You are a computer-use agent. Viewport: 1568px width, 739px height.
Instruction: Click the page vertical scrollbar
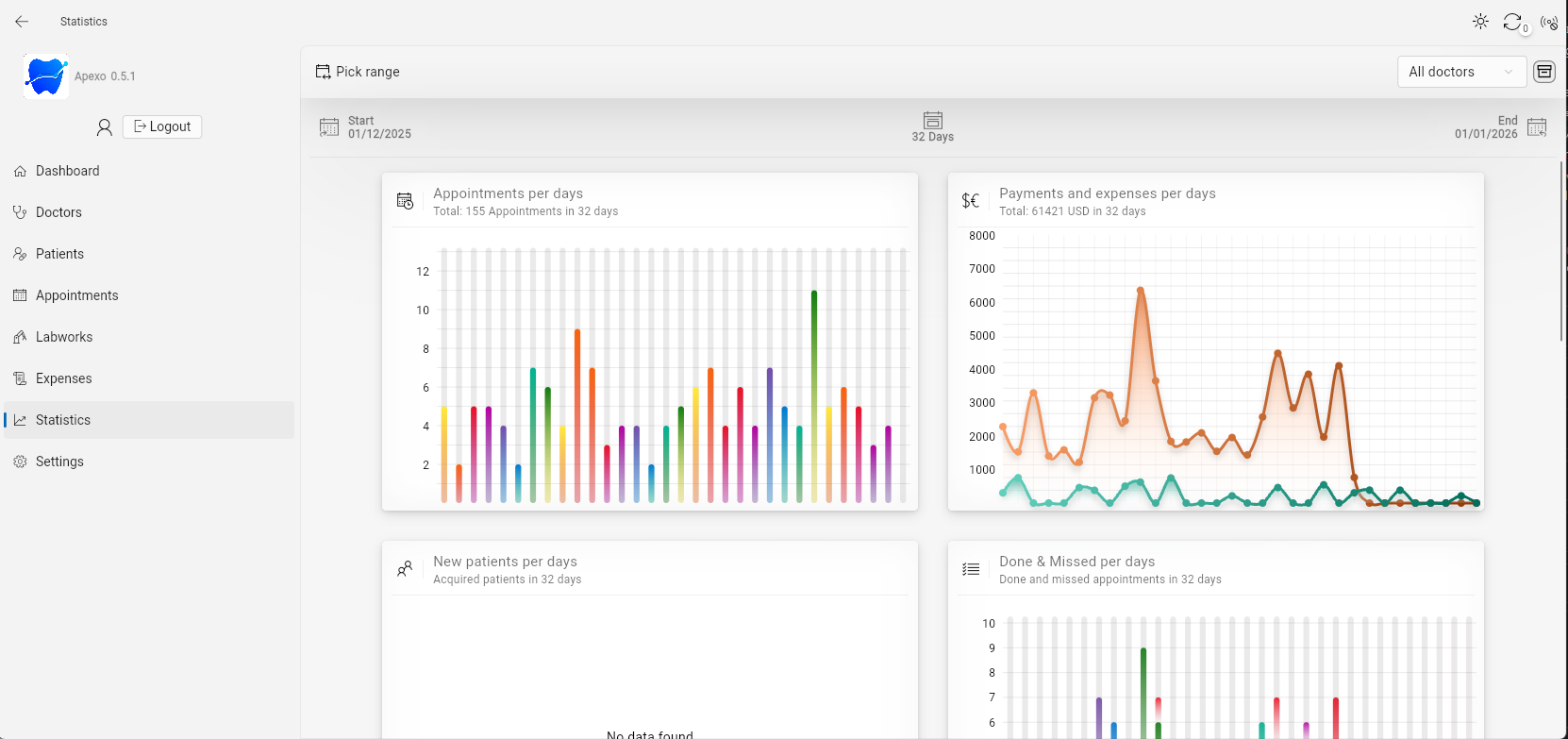[1562, 251]
